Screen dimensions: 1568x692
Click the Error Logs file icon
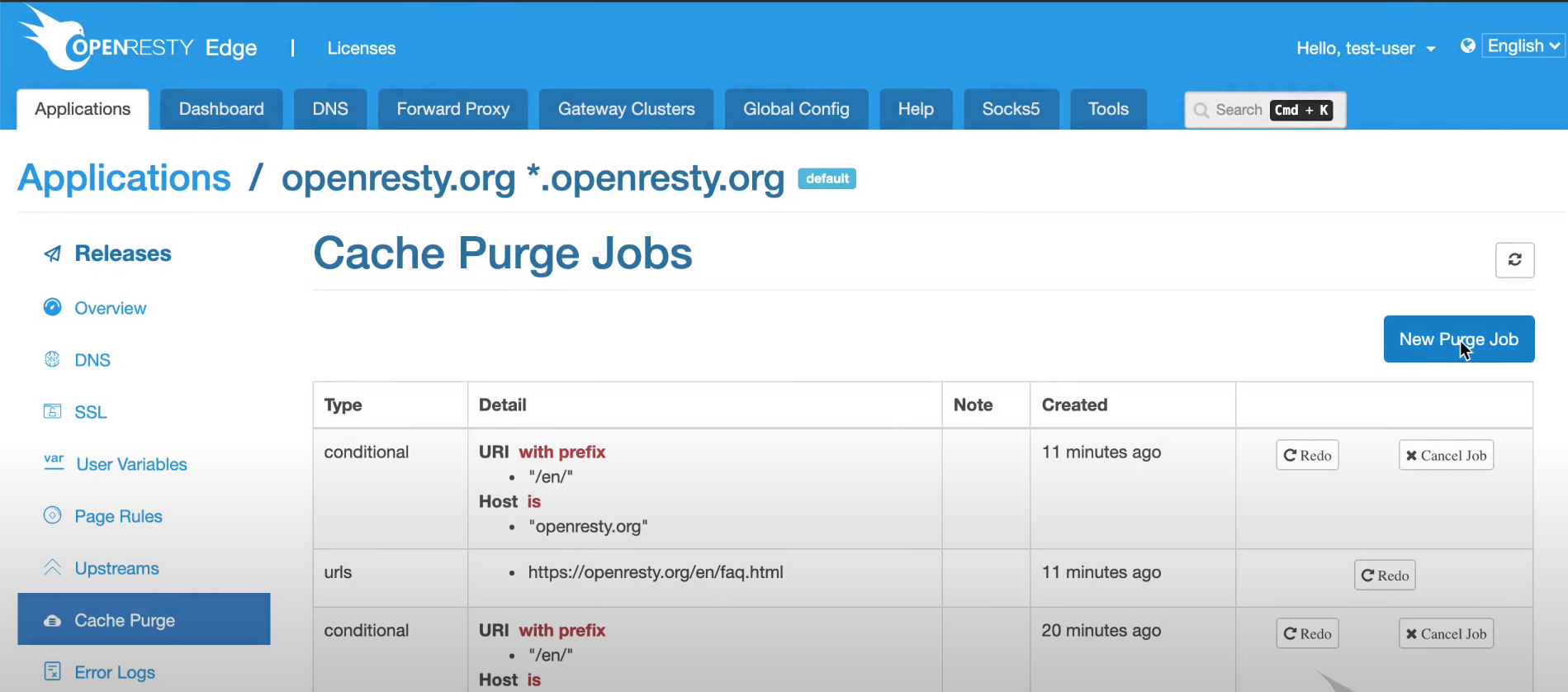click(x=52, y=671)
